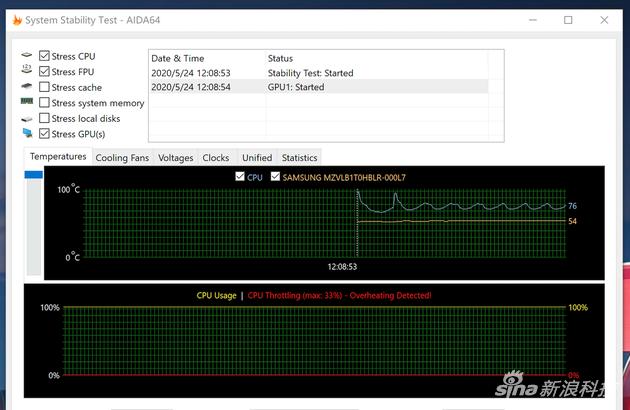Switch to the Clocks tab
Image resolution: width=630 pixels, height=410 pixels.
click(216, 158)
